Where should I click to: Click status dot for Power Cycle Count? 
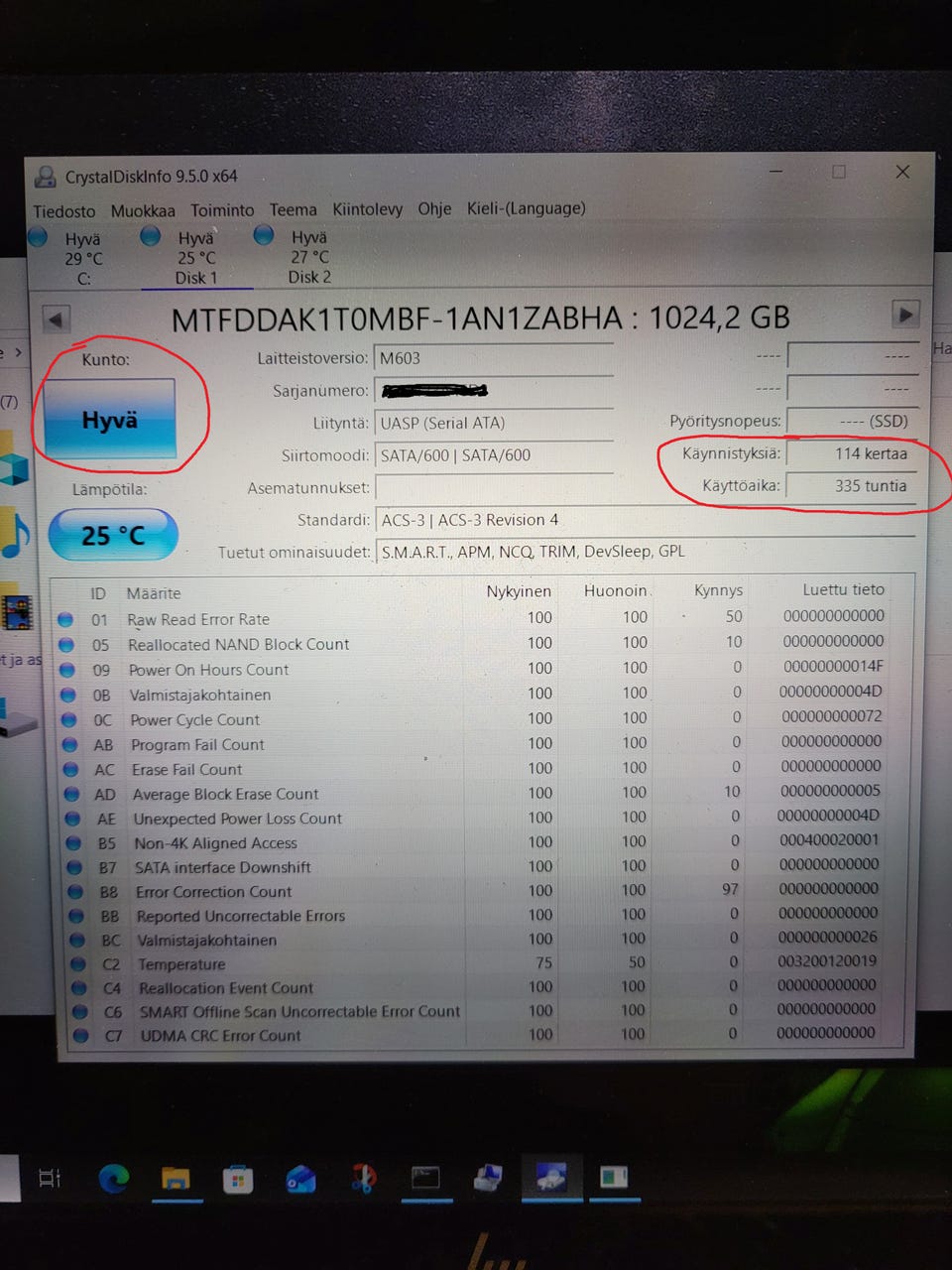(x=69, y=719)
